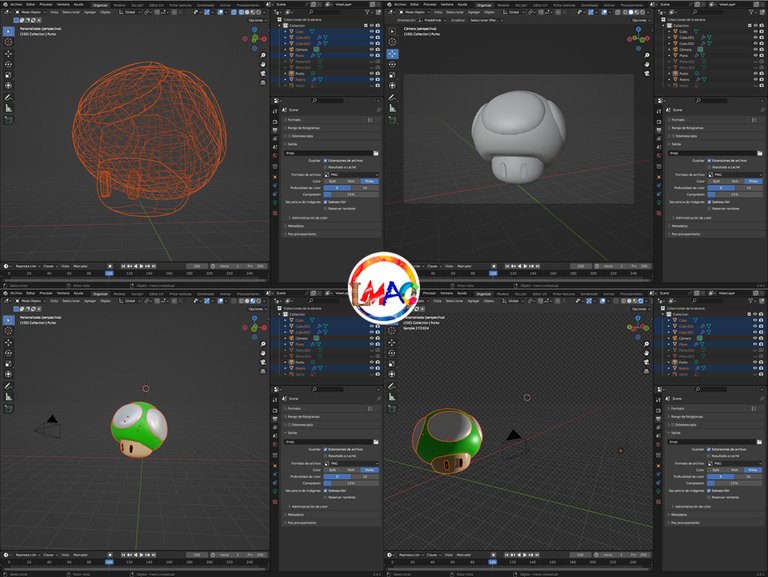Adjust Compresión slider in dark-green mushroom window
This screenshot has height=577, width=768.
[735, 483]
